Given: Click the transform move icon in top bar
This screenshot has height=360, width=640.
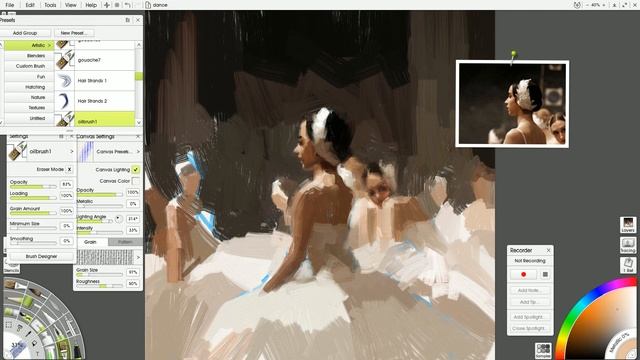Looking at the screenshot, I should [x=107, y=5].
